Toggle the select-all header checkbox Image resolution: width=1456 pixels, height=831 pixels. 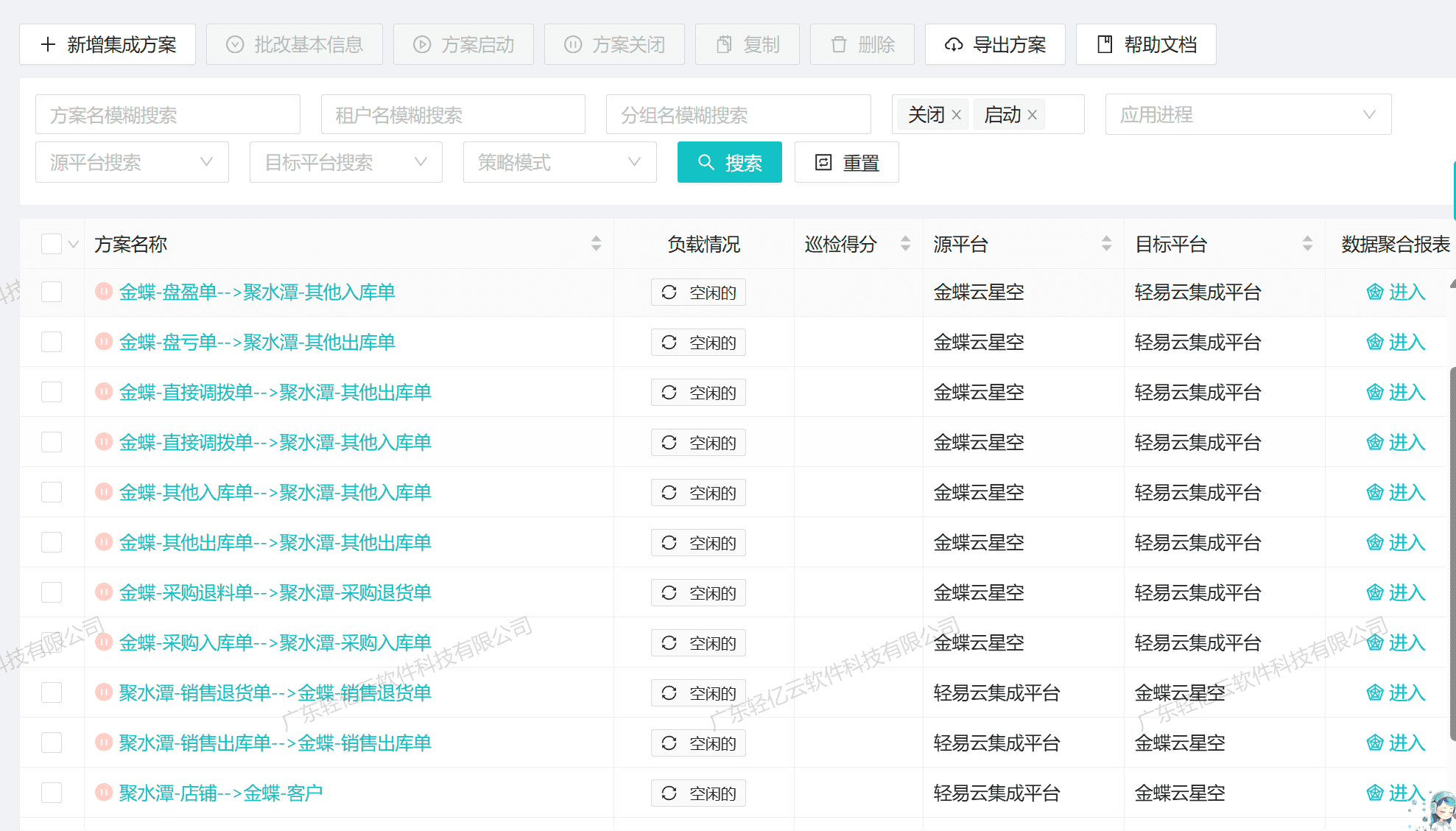(x=52, y=244)
